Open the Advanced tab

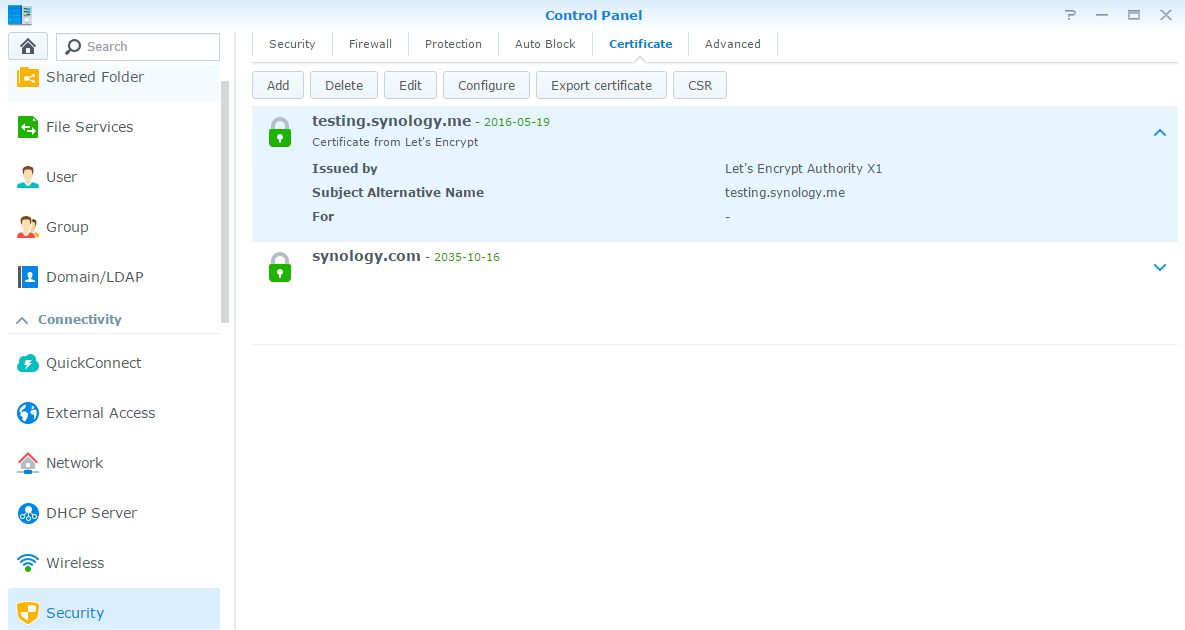coord(732,44)
